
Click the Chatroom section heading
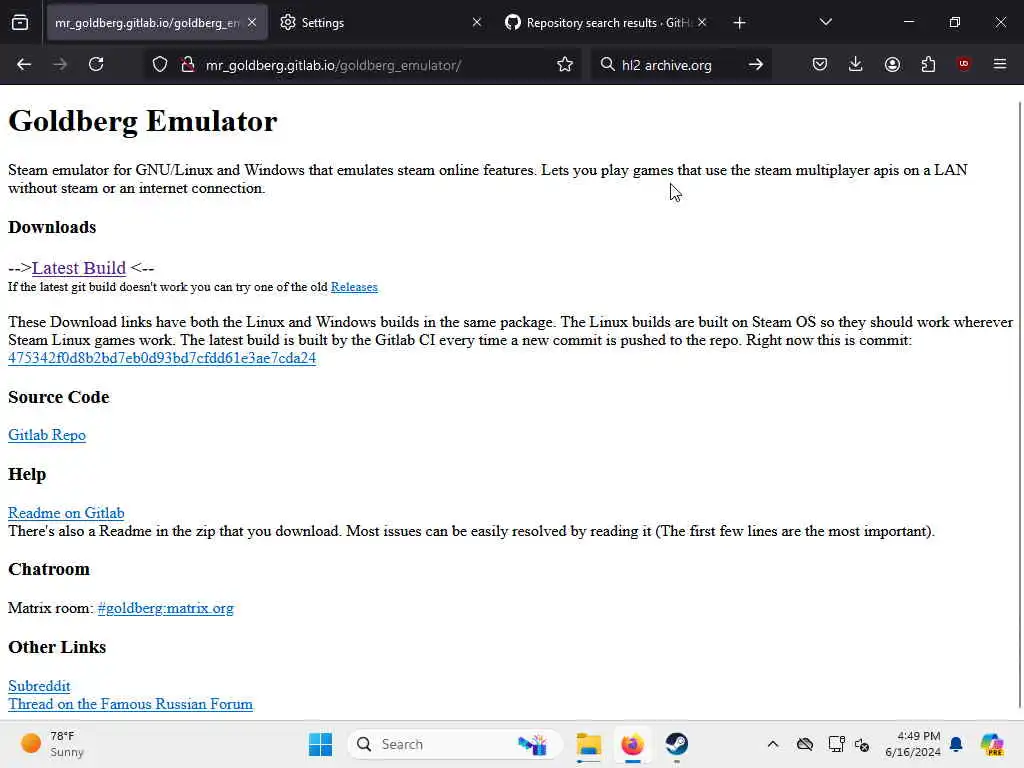coord(49,569)
